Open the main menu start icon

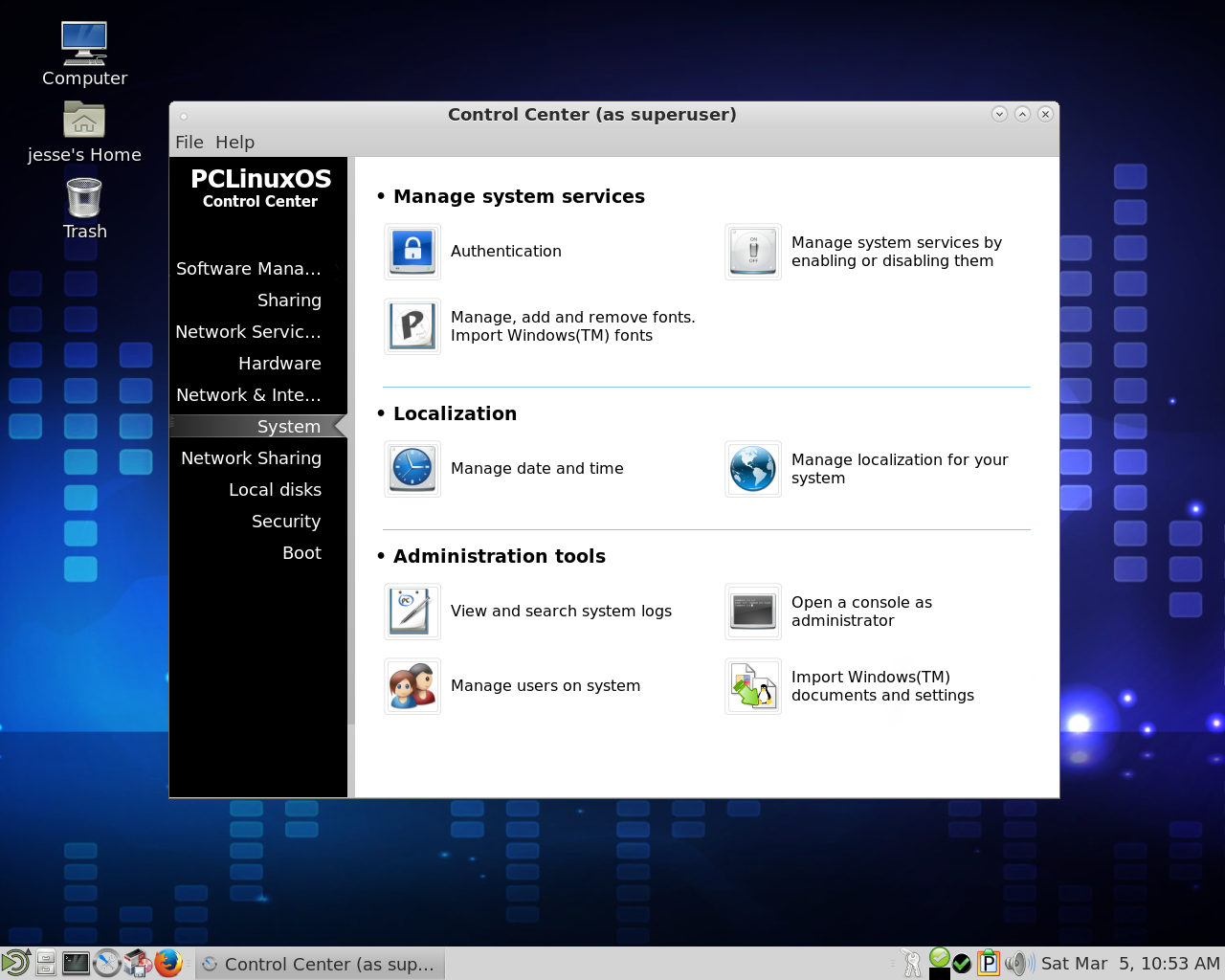coord(15,963)
